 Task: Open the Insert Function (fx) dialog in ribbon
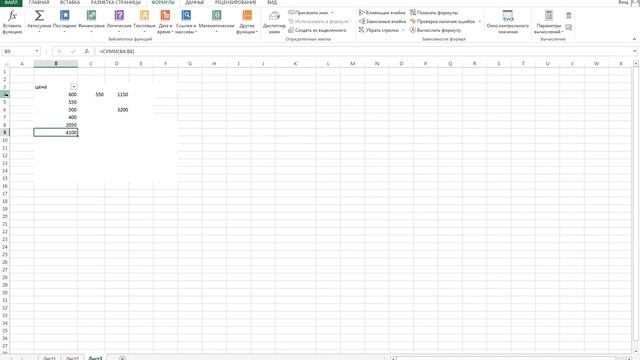click(x=12, y=22)
